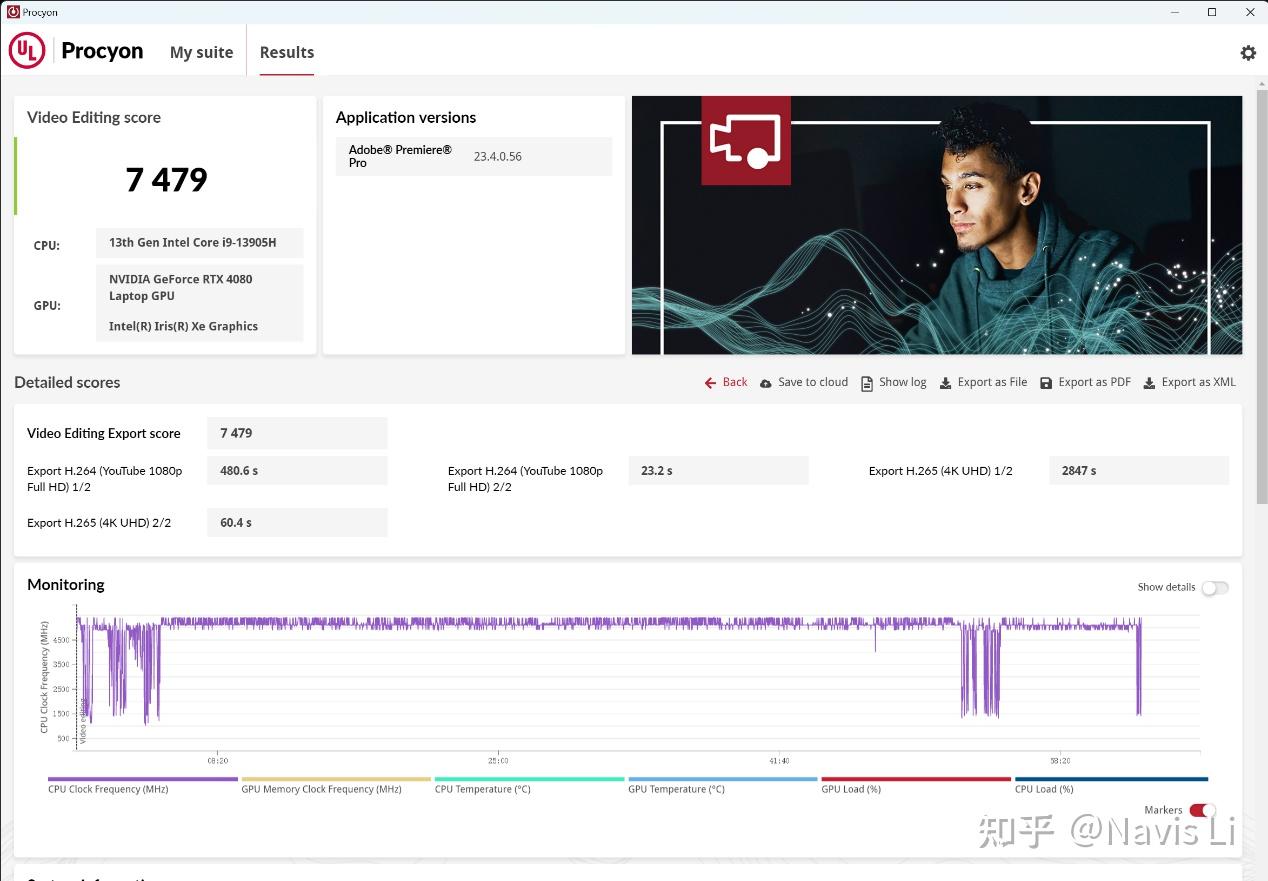Enable the Show details toggle
Screen dimensions: 1268x881
click(1215, 588)
